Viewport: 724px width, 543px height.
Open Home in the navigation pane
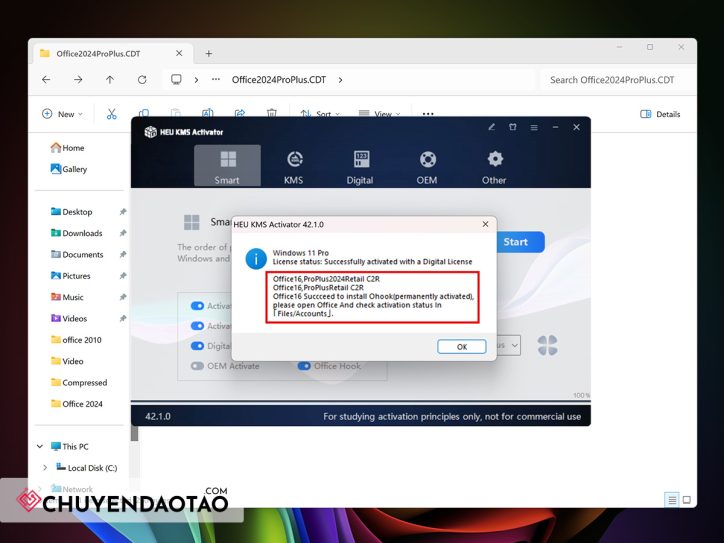[x=67, y=148]
